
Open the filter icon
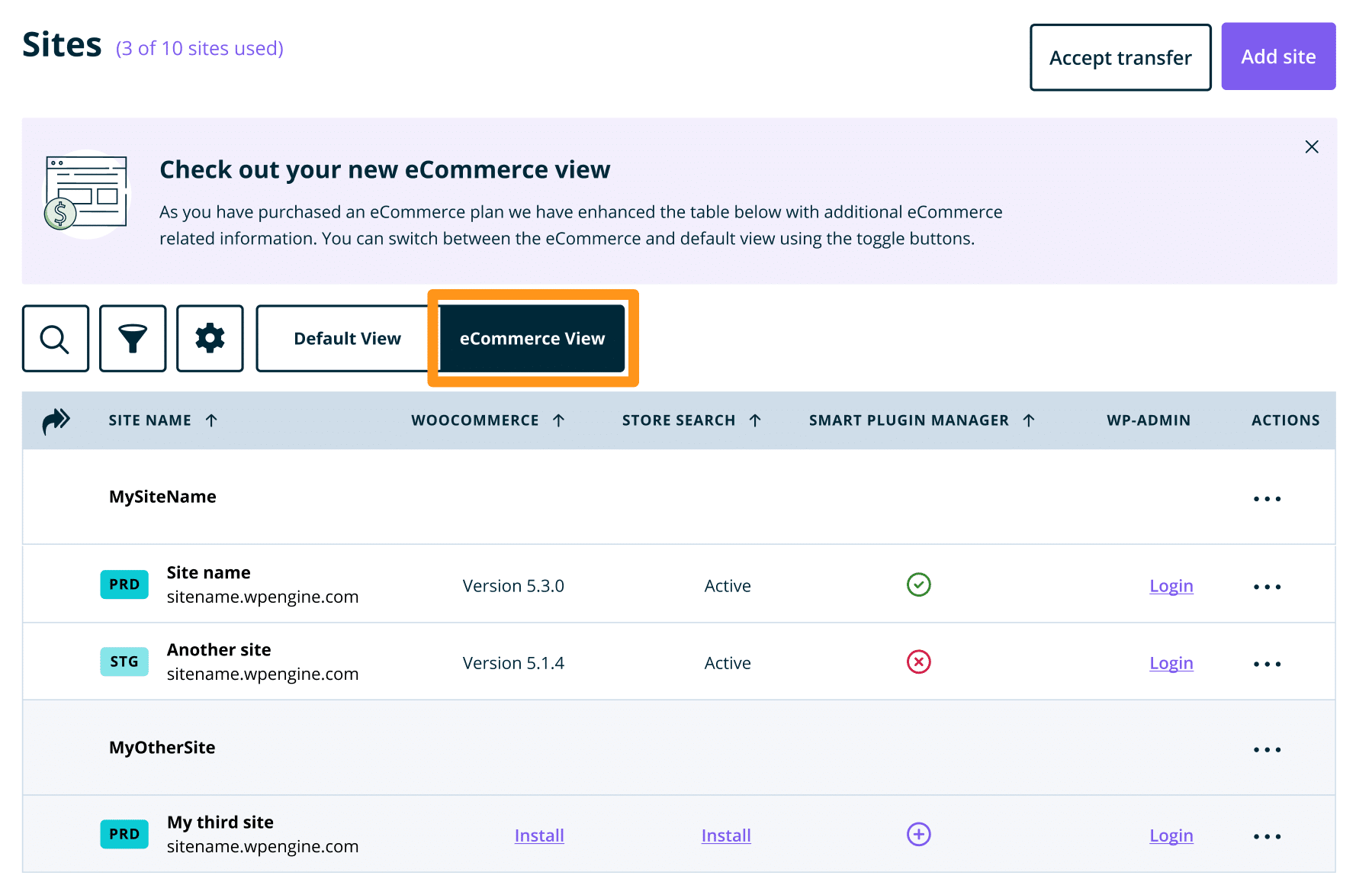pyautogui.click(x=133, y=338)
